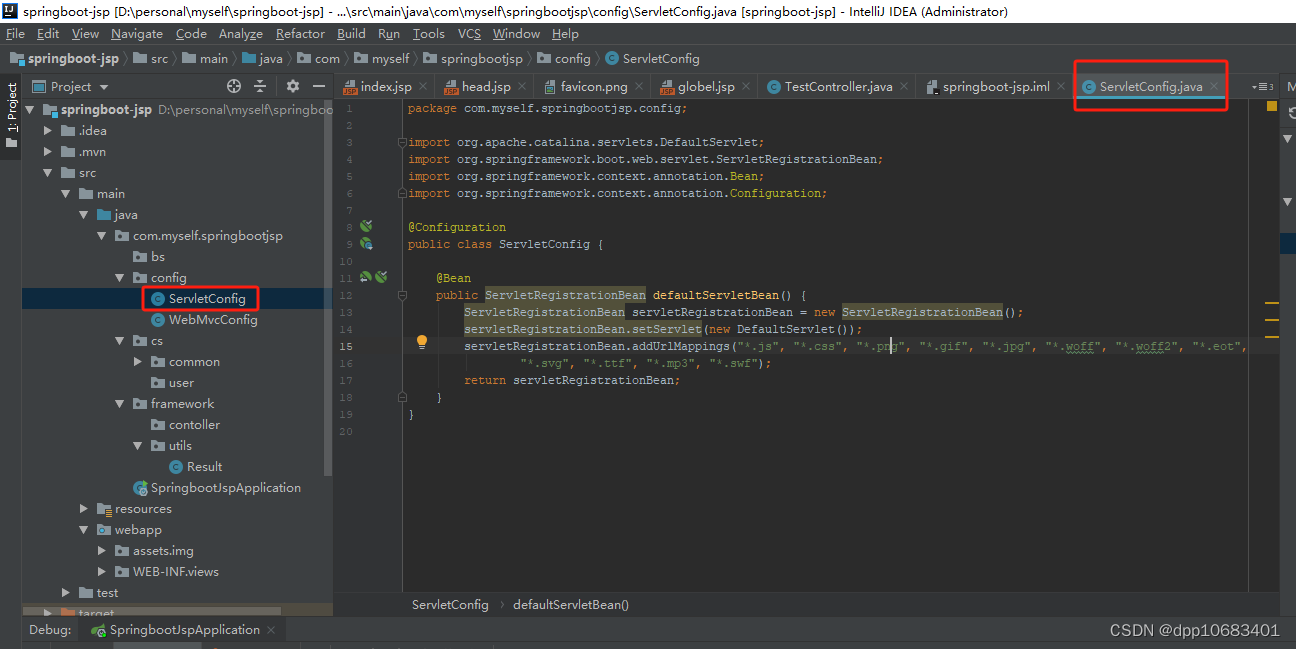Click the locate-file crosshair icon in Project panel
Viewport: 1296px width, 649px height.
234,86
